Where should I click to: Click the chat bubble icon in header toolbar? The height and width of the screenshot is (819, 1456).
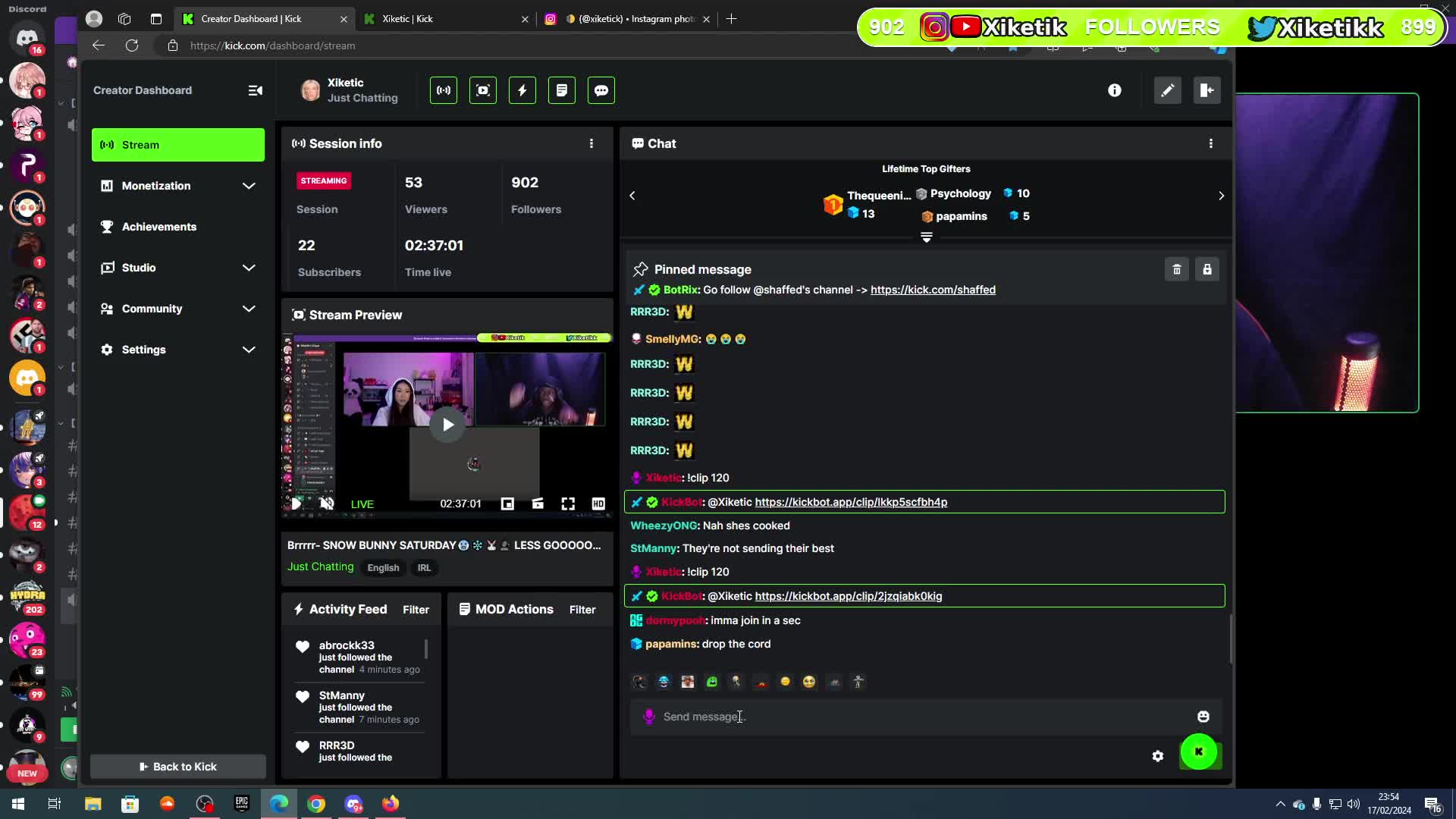pyautogui.click(x=601, y=90)
